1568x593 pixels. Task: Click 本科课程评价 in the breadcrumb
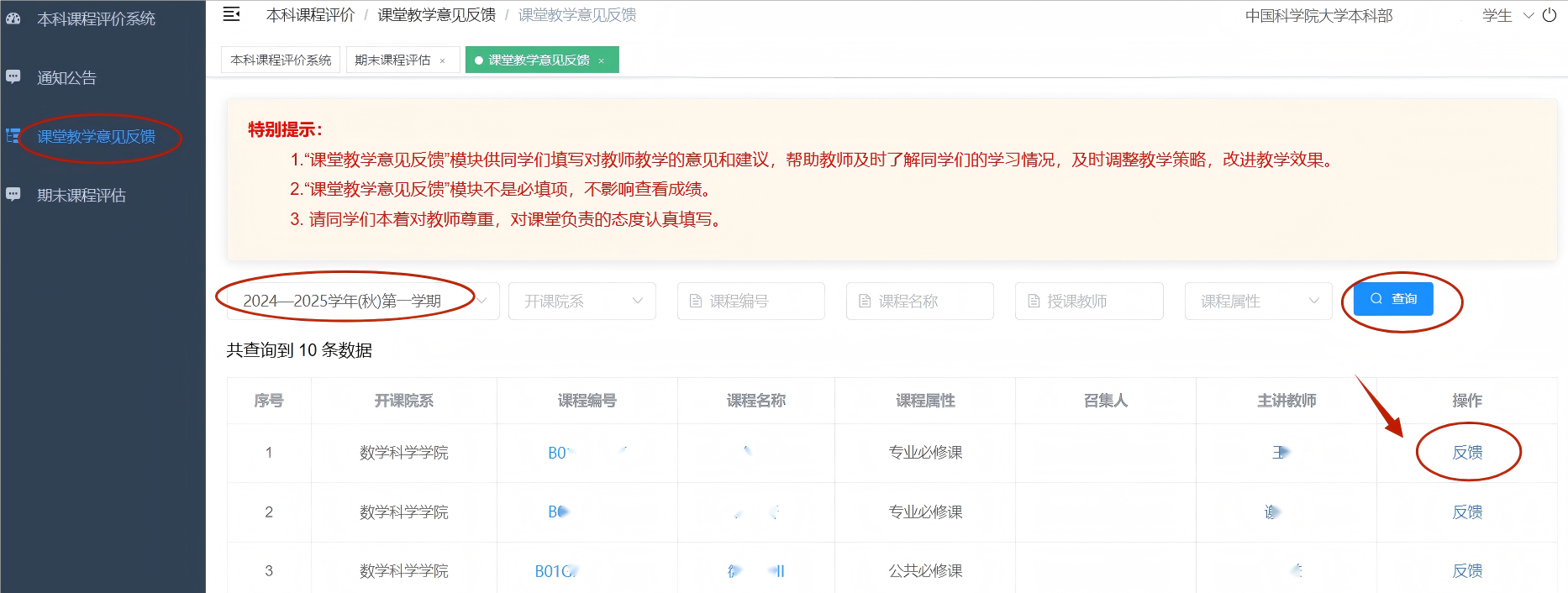310,15
